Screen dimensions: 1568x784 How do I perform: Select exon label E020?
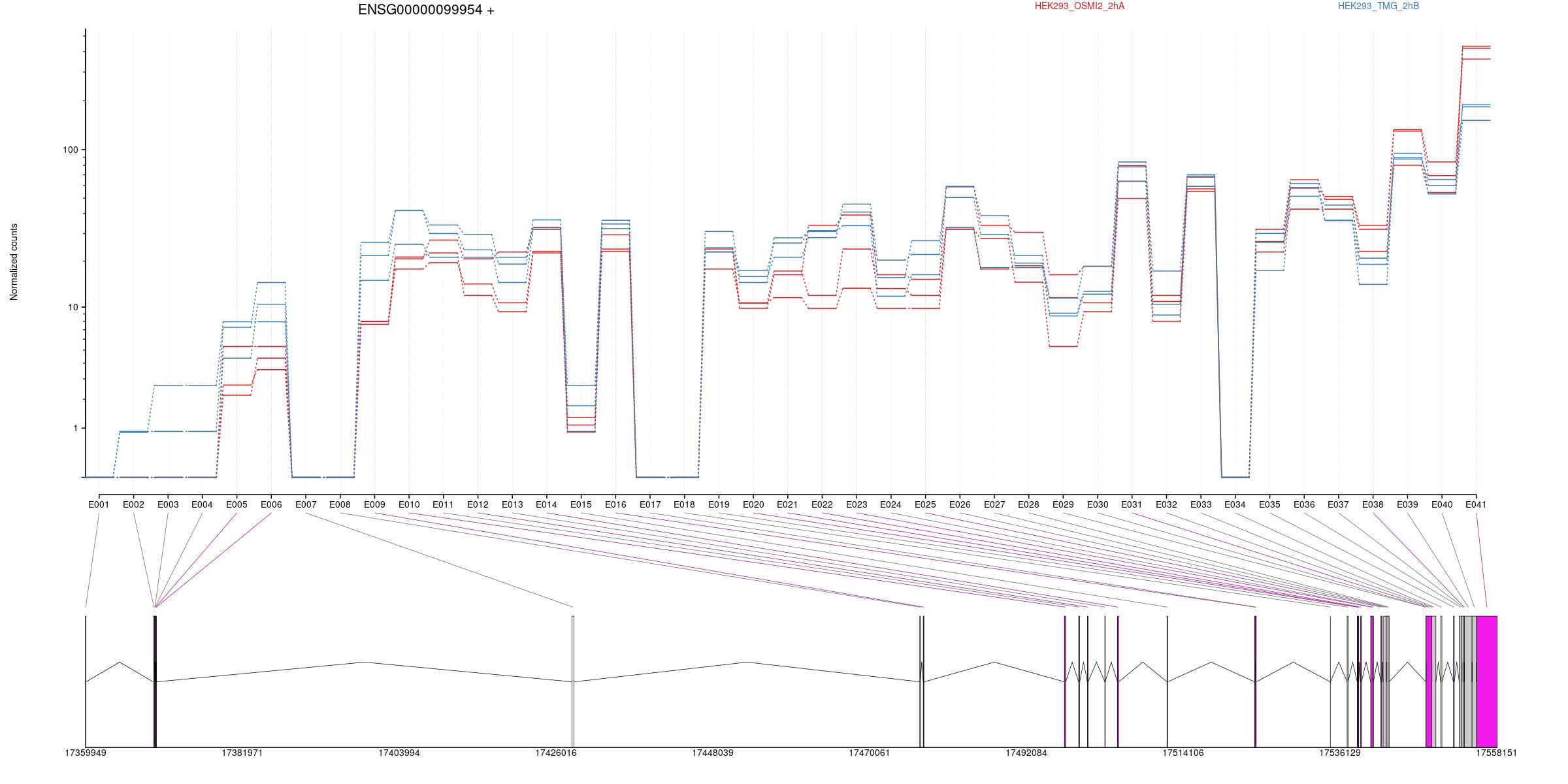point(753,505)
